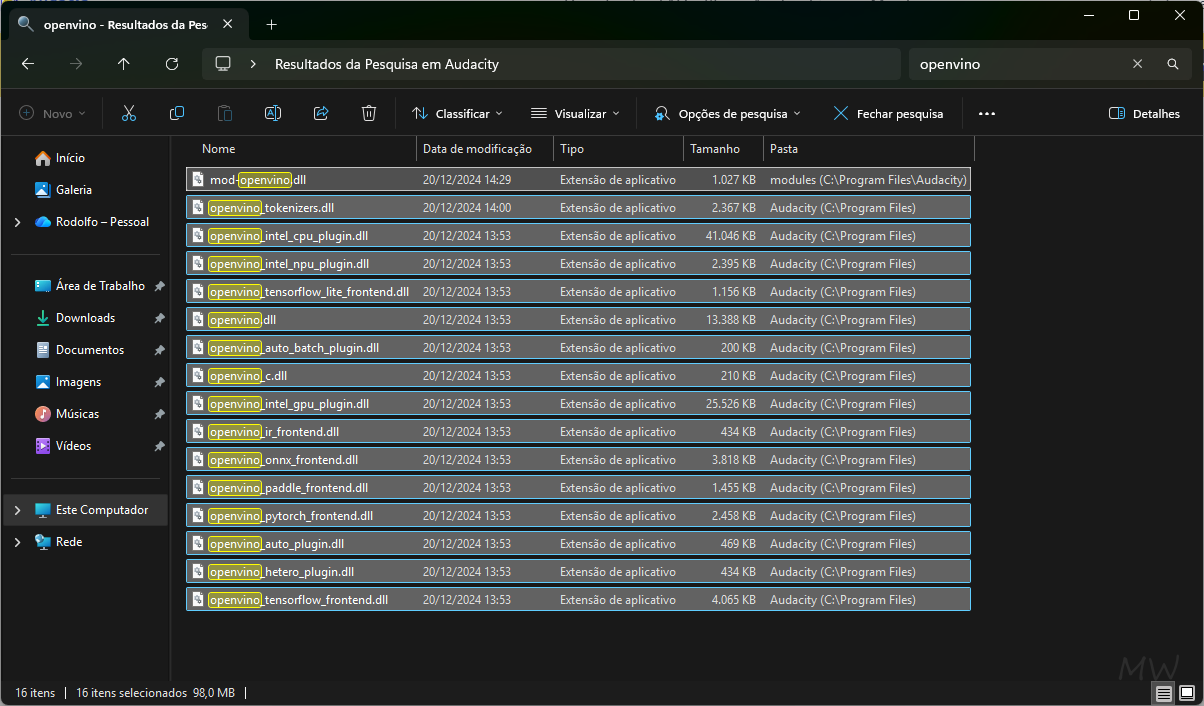Open a new tab with plus button
Screen dimensions: 1204x706
272,24
